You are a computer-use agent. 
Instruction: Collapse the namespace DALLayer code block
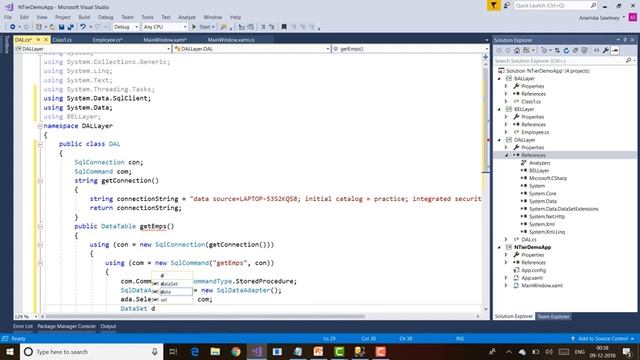(40, 126)
